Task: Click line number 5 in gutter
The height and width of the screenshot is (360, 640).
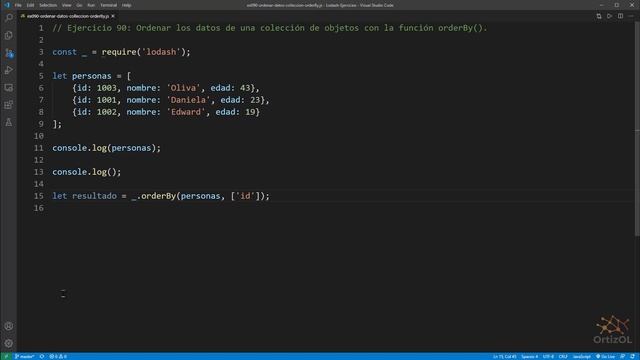Action: tap(41, 76)
